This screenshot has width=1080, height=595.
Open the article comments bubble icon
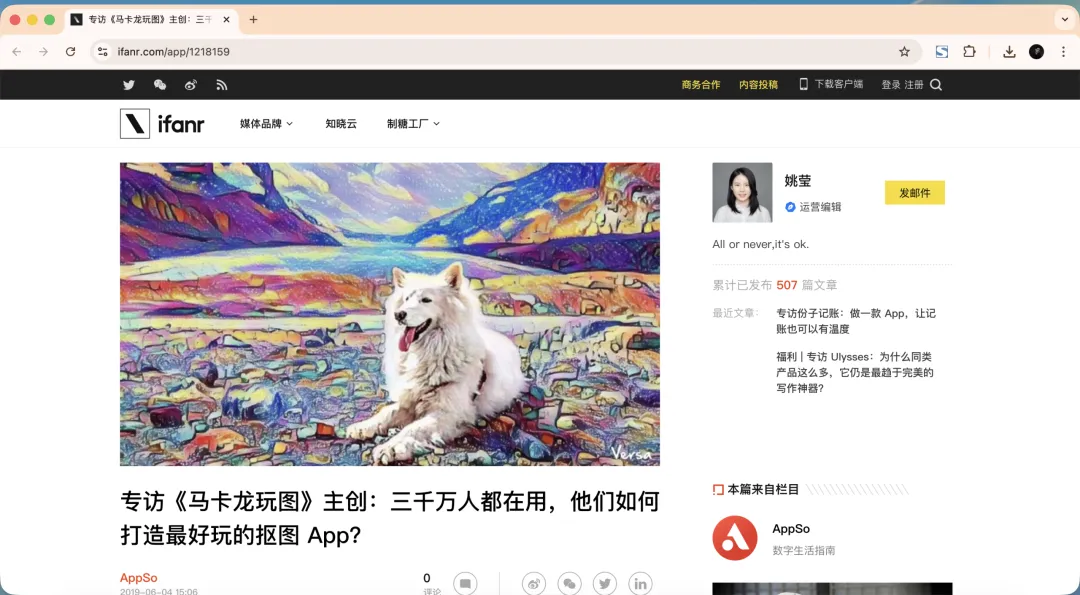click(x=465, y=583)
